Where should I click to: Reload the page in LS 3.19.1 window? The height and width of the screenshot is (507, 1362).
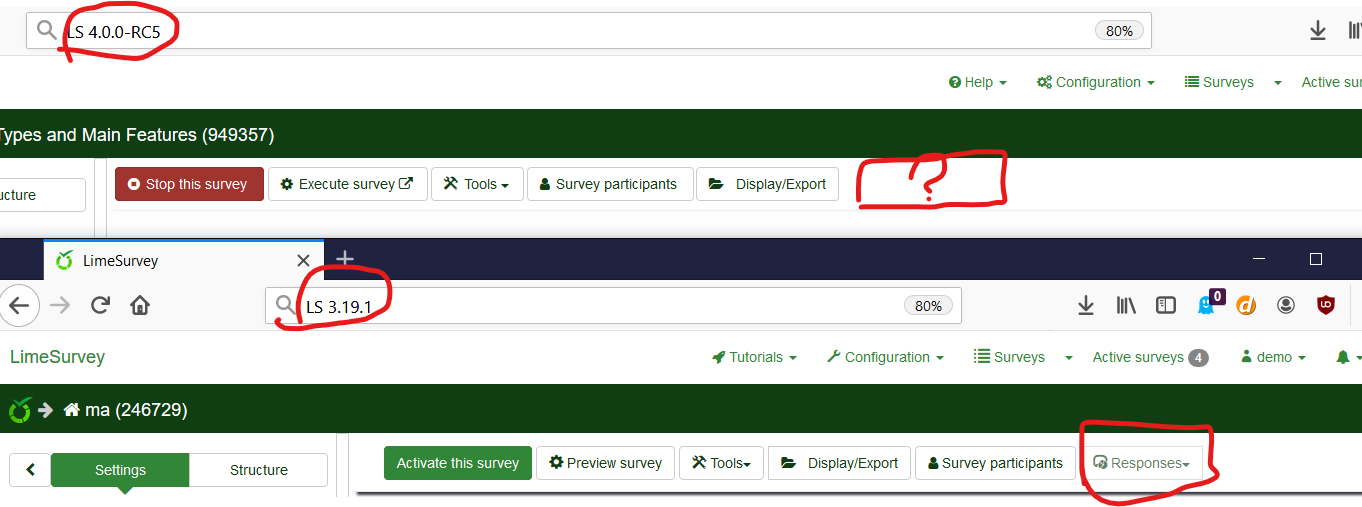100,306
